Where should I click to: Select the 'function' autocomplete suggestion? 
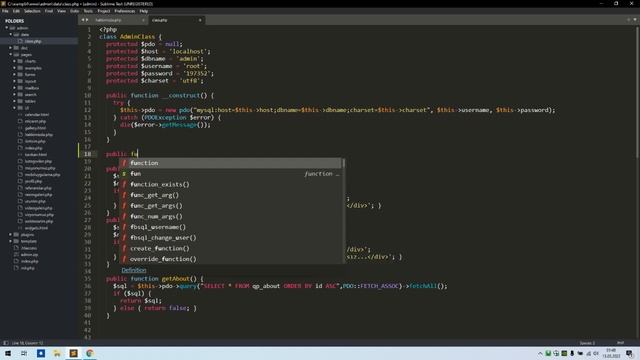click(231, 163)
